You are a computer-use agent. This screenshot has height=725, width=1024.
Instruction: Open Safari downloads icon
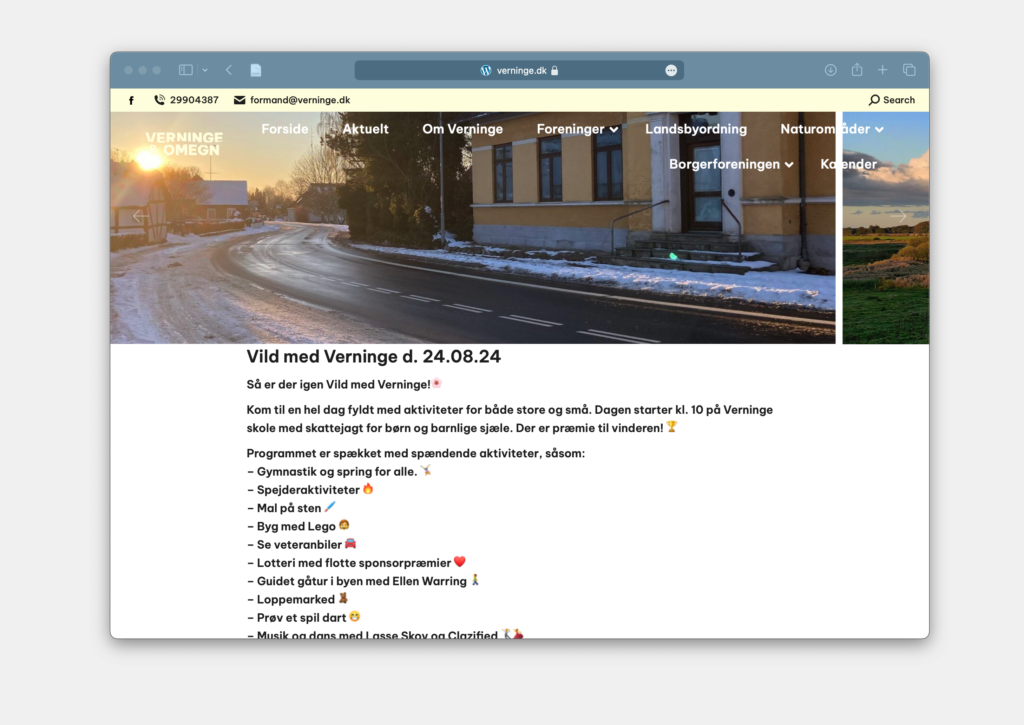[x=830, y=70]
